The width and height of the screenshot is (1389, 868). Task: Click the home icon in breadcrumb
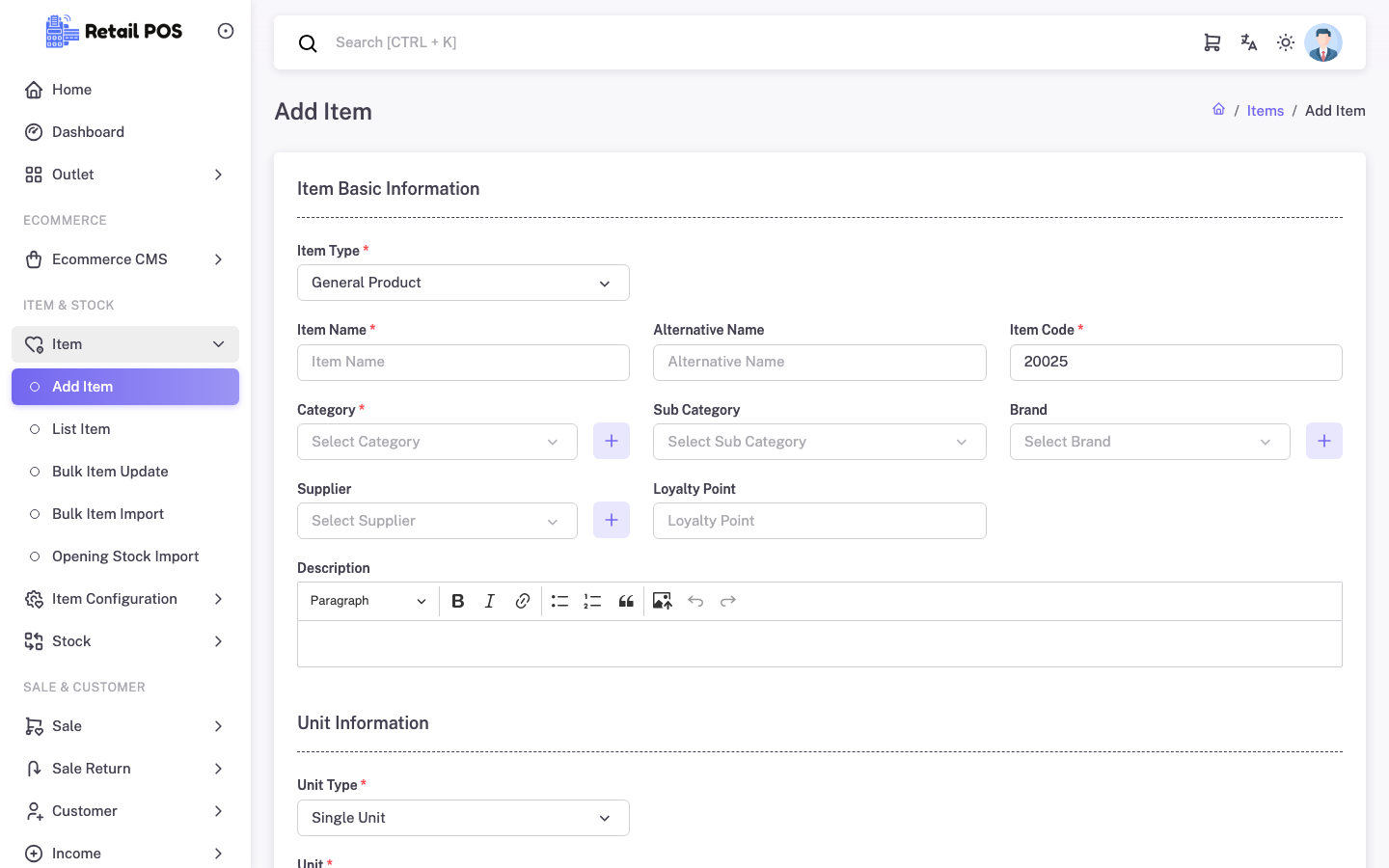1219,110
